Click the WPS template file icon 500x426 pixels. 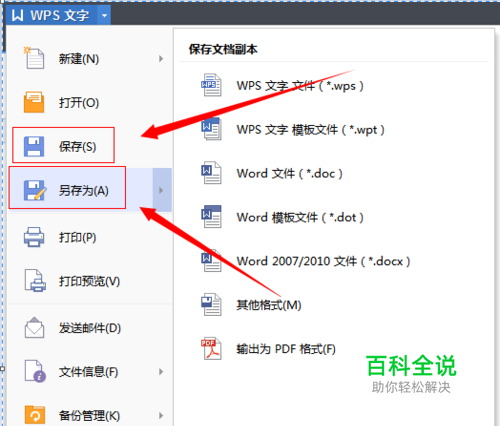click(x=211, y=129)
